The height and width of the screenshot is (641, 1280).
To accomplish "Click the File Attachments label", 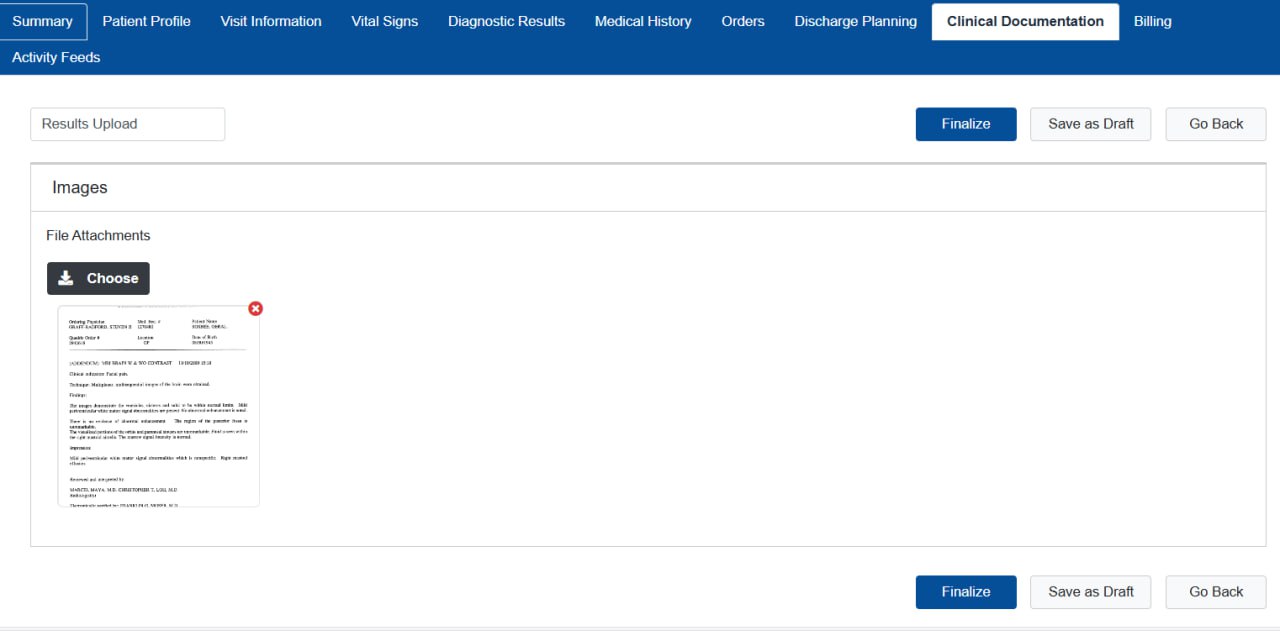I will pos(98,235).
